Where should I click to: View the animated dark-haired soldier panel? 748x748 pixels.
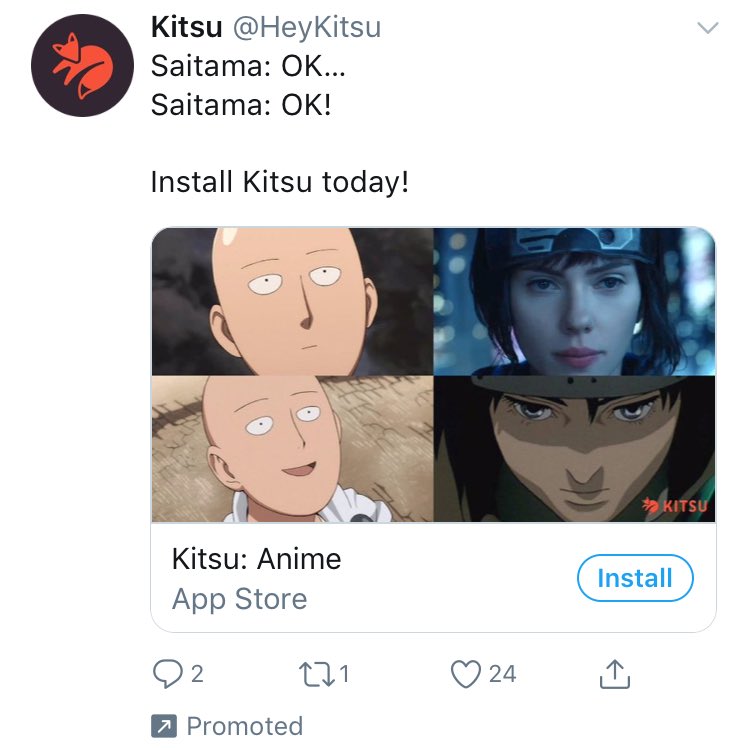(x=574, y=449)
